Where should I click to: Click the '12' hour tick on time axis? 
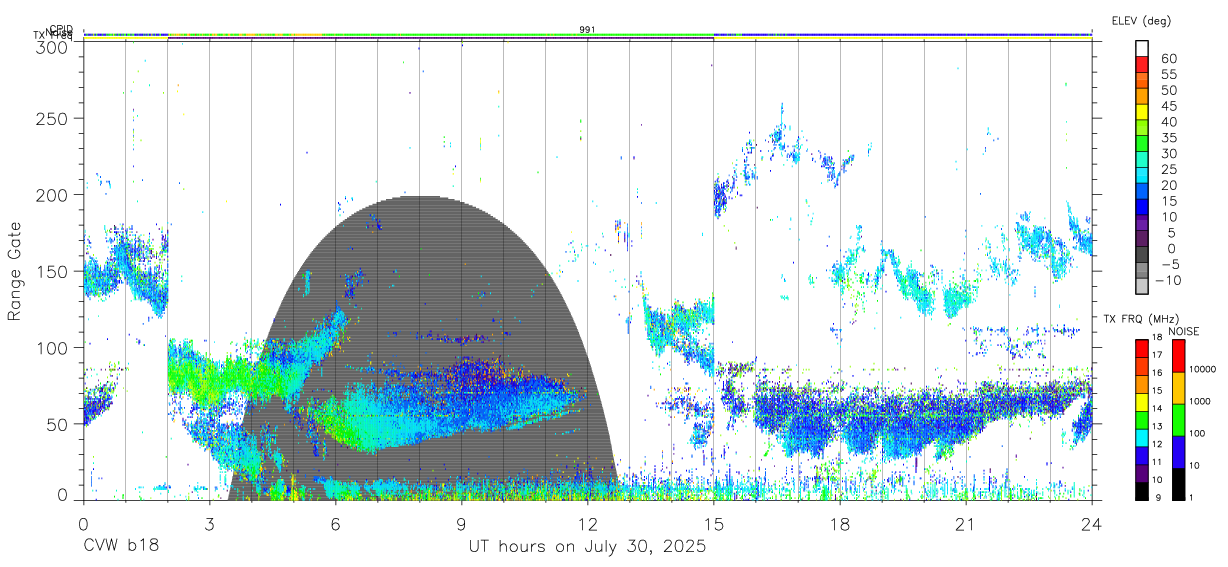tap(587, 523)
